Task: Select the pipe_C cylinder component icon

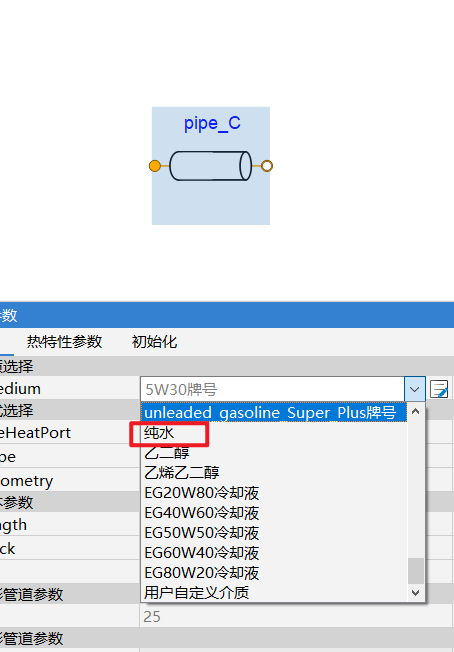Action: (x=211, y=166)
